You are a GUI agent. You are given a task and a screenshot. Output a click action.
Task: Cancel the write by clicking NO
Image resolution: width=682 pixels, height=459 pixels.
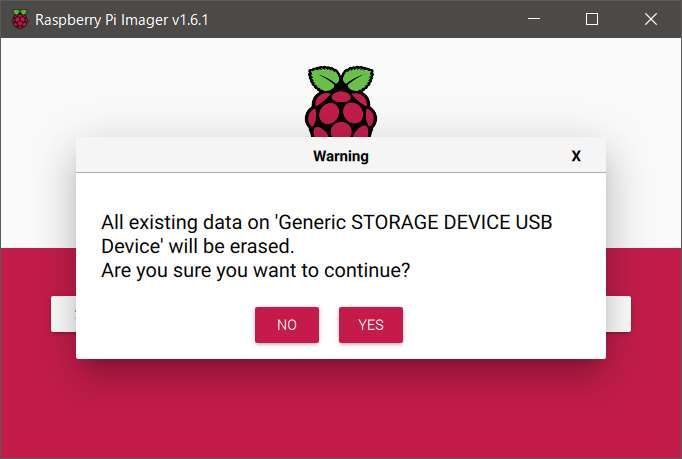click(287, 325)
